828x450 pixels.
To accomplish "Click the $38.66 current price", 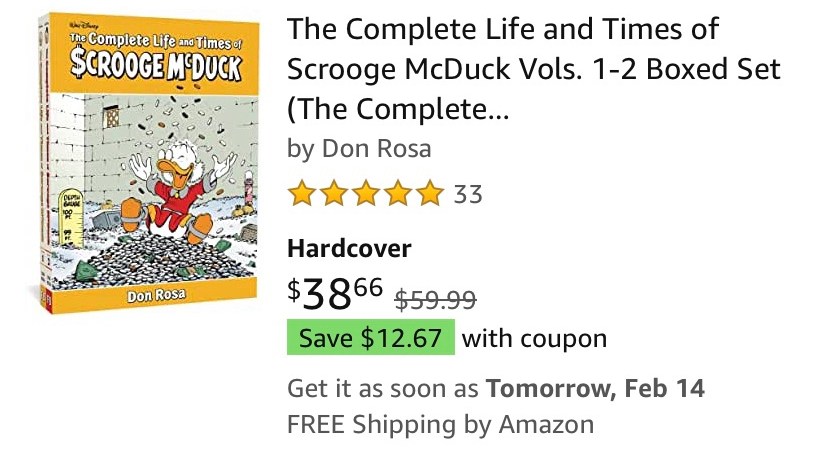I will click(336, 294).
